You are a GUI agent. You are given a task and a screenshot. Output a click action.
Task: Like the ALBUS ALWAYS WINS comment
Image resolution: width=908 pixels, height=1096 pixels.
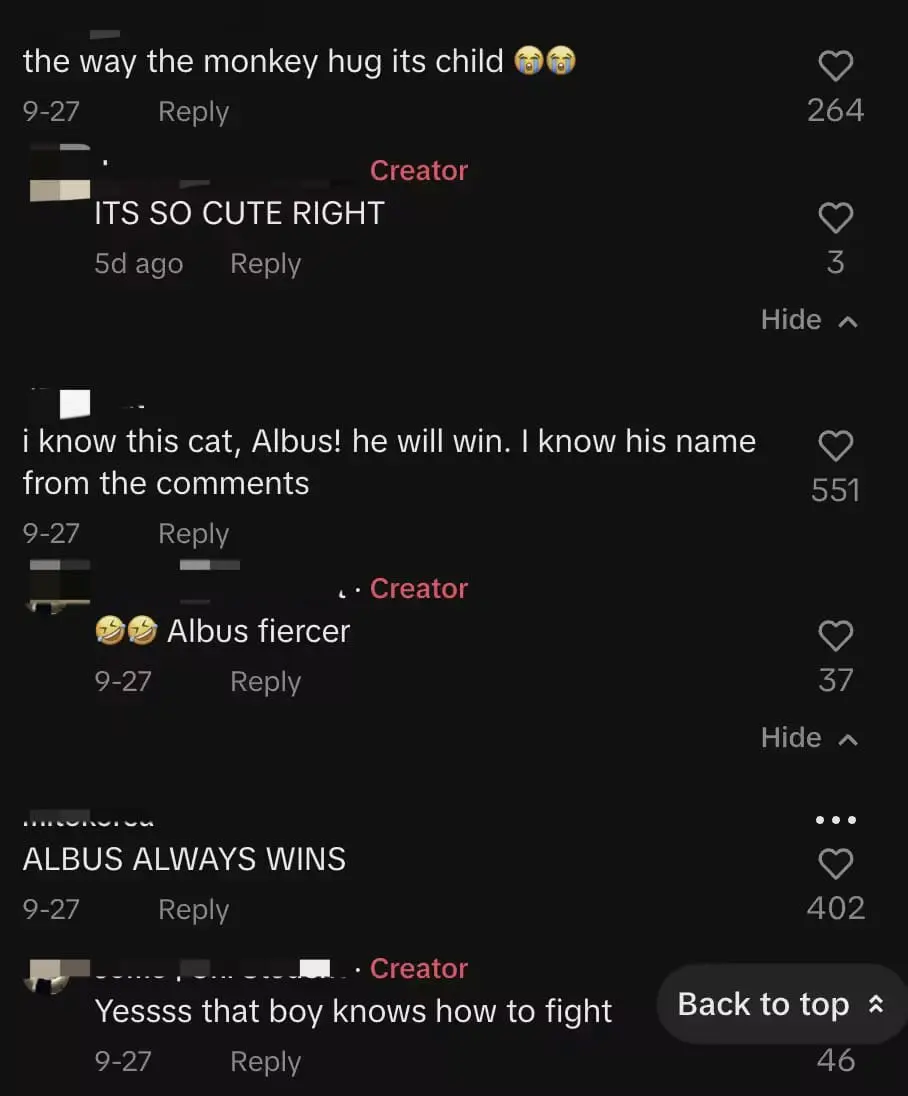[x=835, y=864]
